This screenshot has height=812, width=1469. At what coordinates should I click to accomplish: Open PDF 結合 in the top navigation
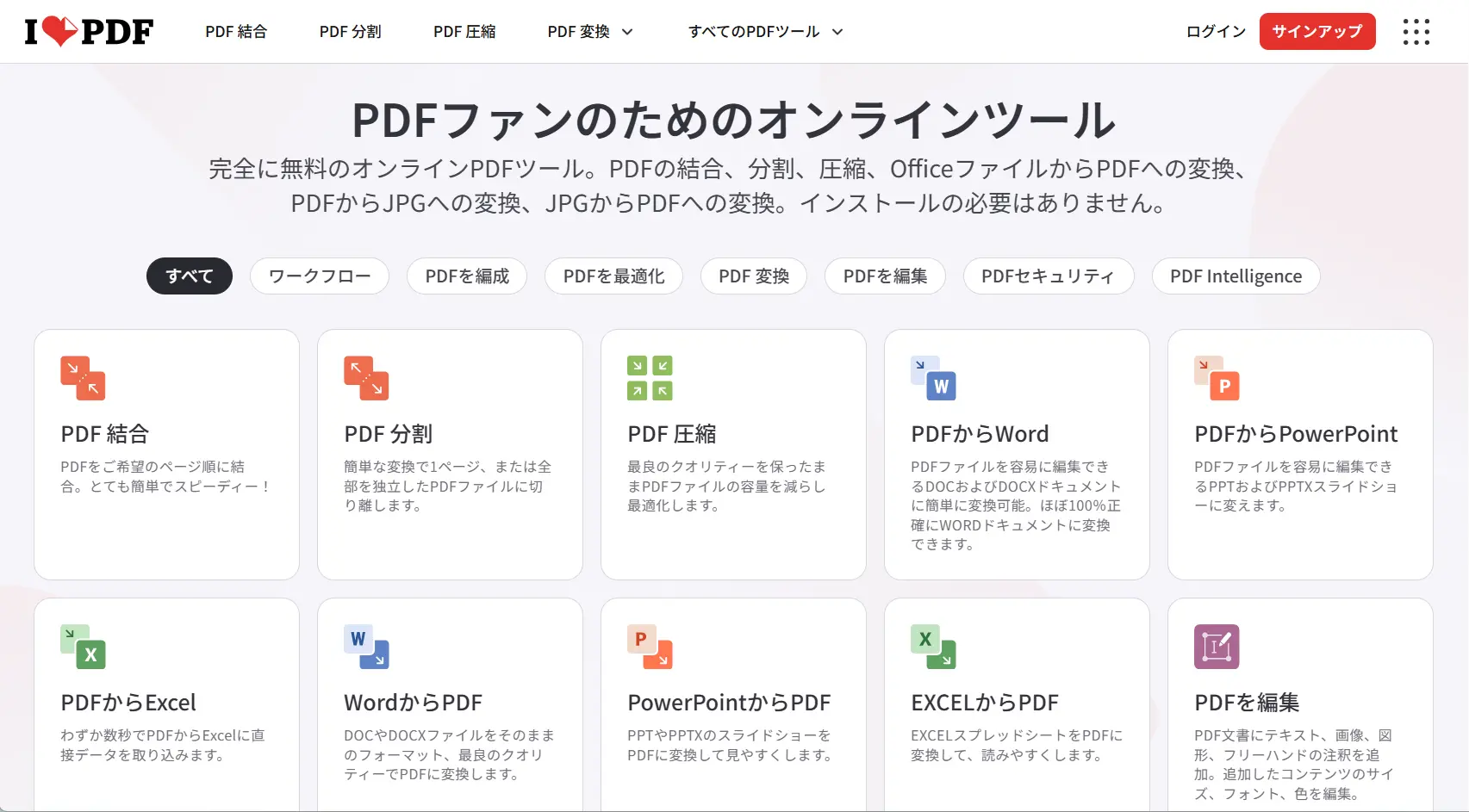236,32
